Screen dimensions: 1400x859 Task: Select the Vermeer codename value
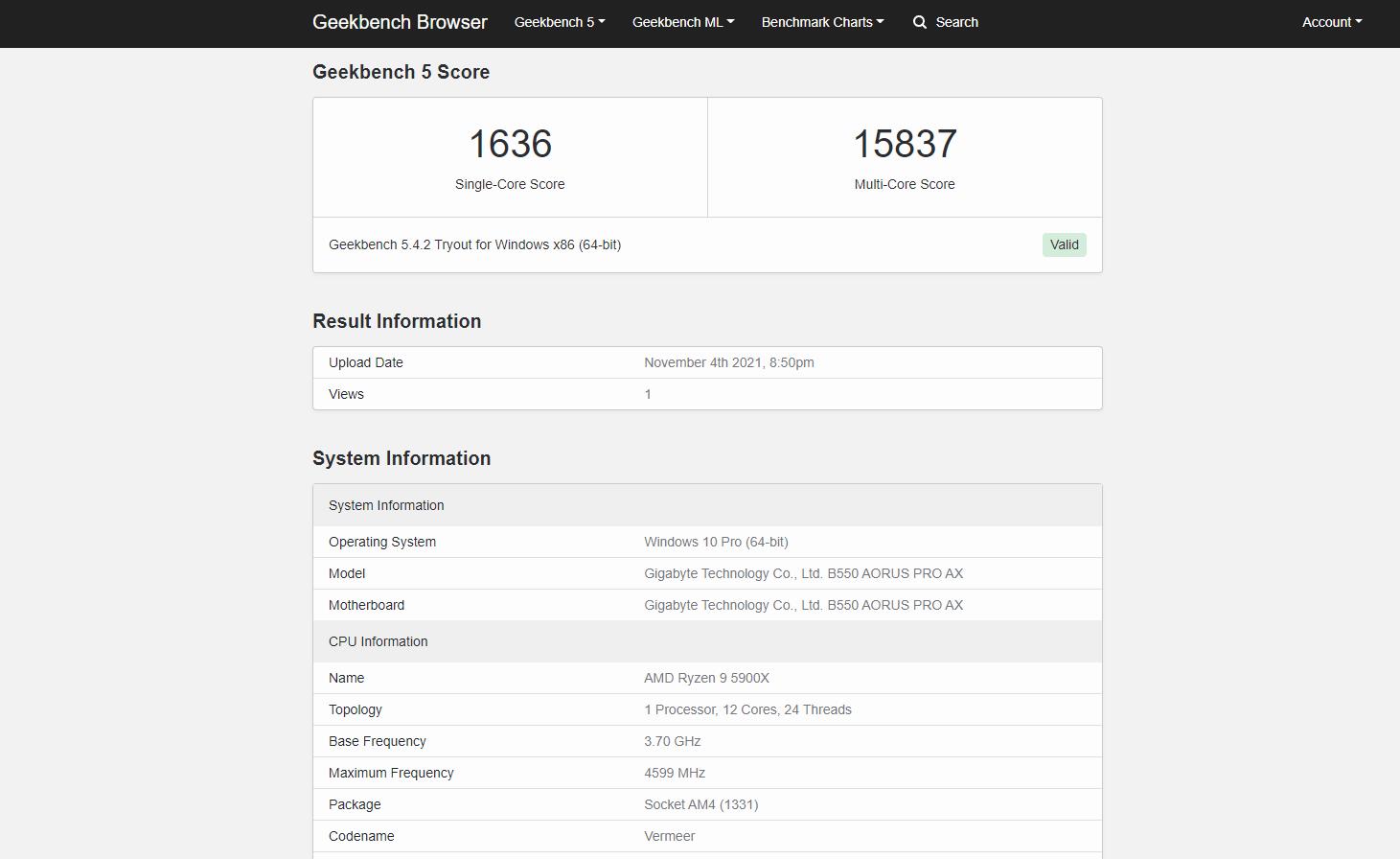[669, 836]
